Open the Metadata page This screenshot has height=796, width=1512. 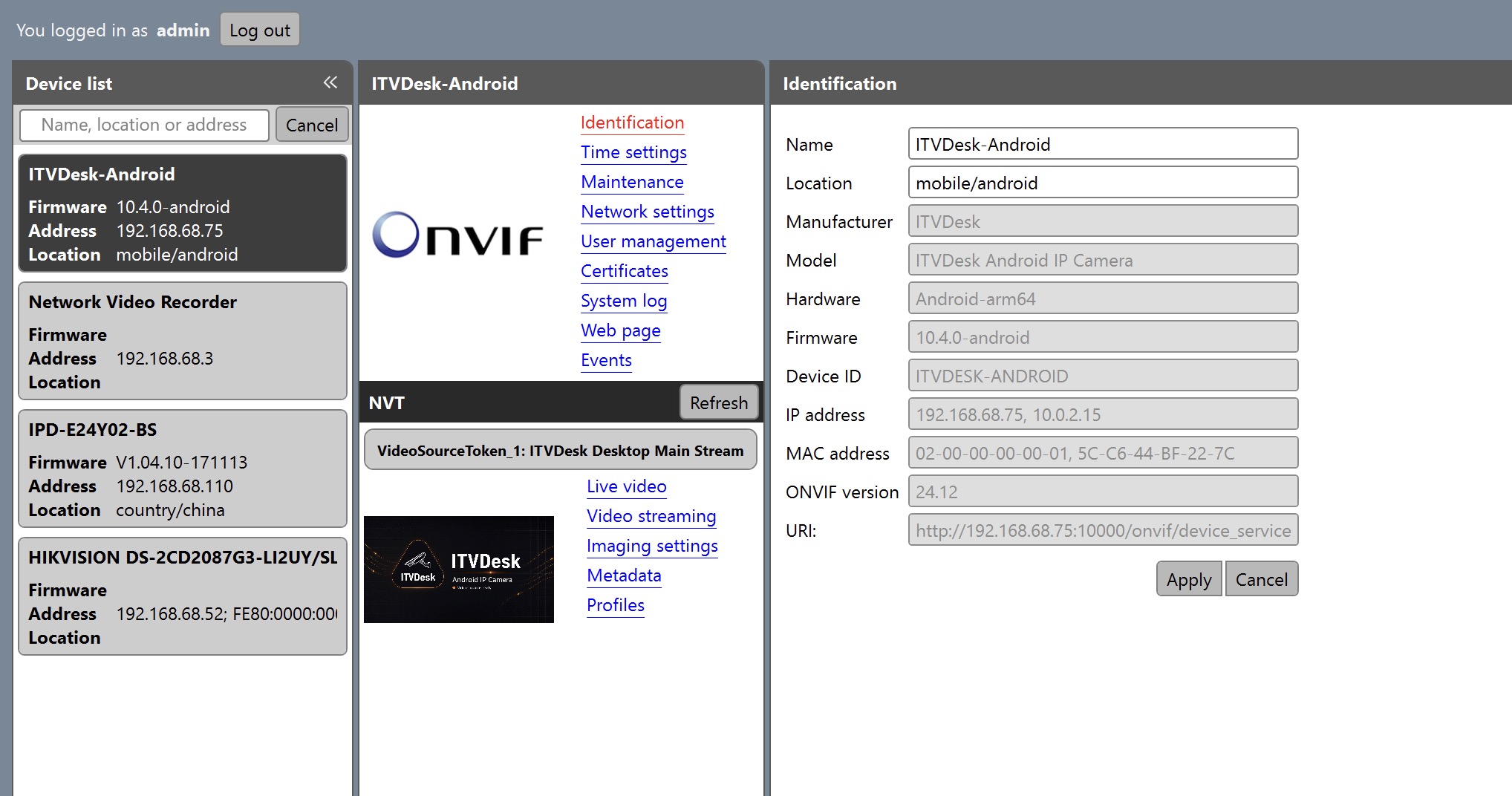pyautogui.click(x=624, y=575)
